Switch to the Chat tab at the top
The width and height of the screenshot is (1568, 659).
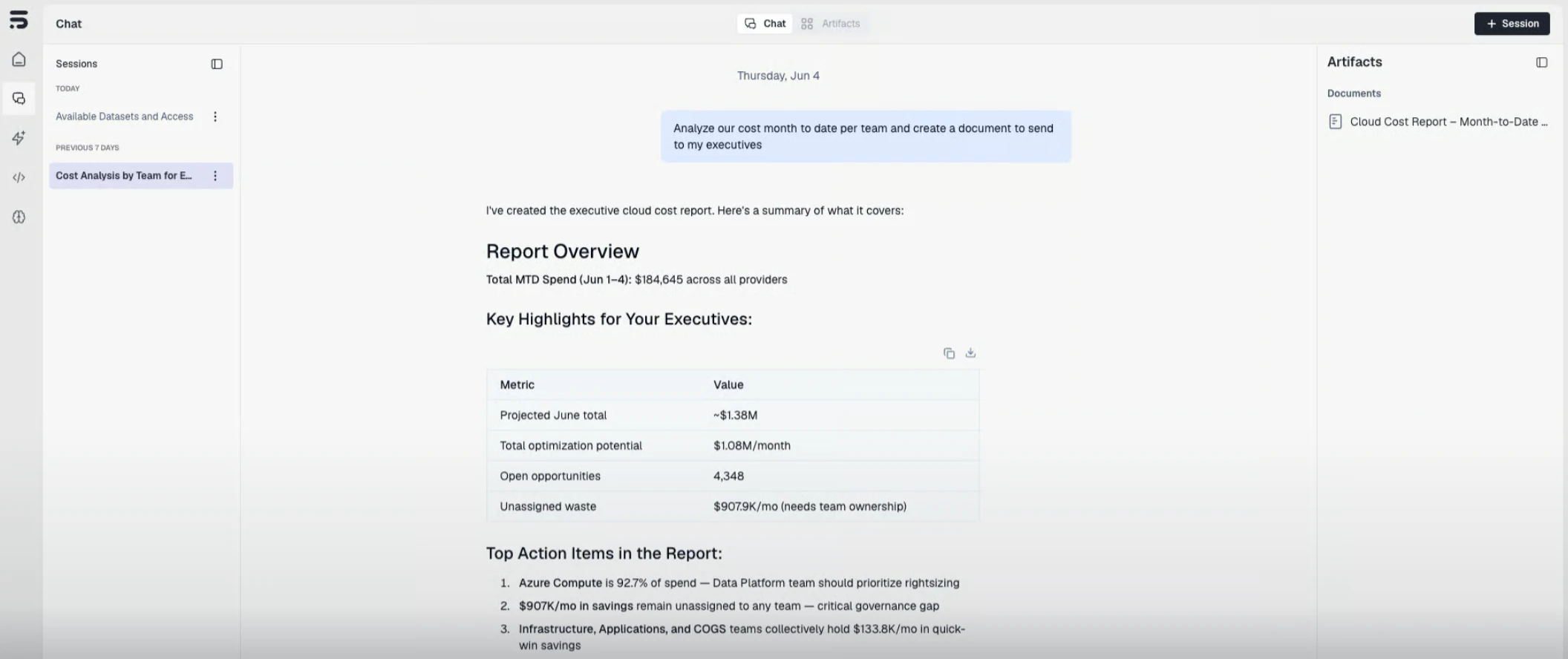coord(765,24)
